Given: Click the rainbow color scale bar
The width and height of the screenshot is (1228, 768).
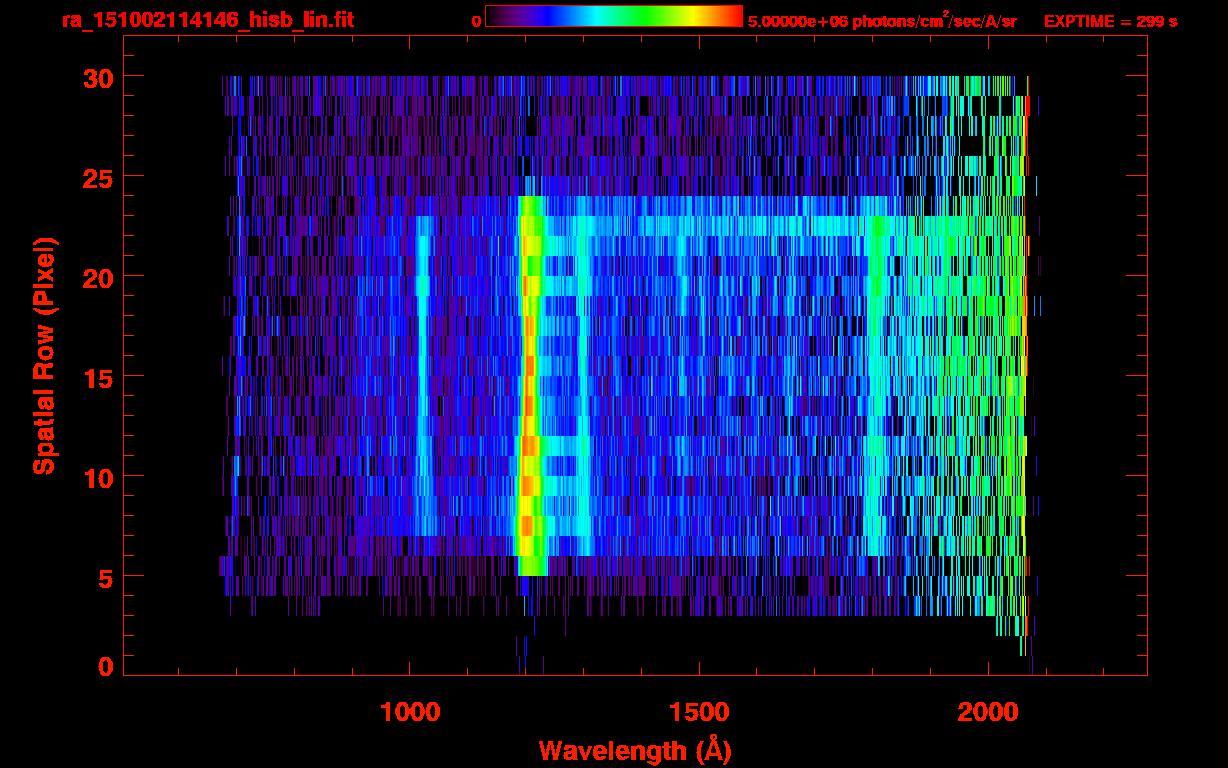Looking at the screenshot, I should (614, 16).
